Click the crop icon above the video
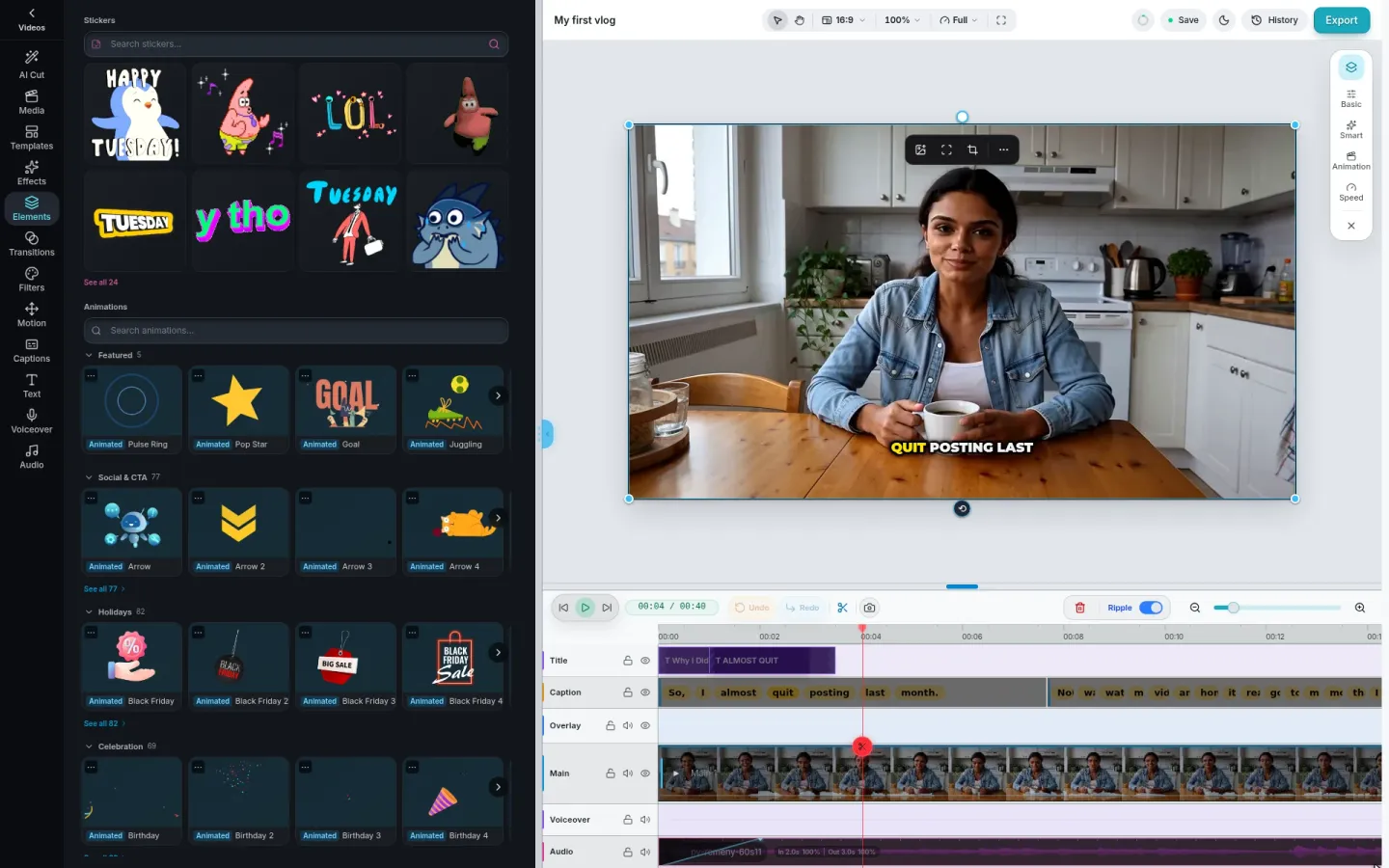 pos(972,149)
